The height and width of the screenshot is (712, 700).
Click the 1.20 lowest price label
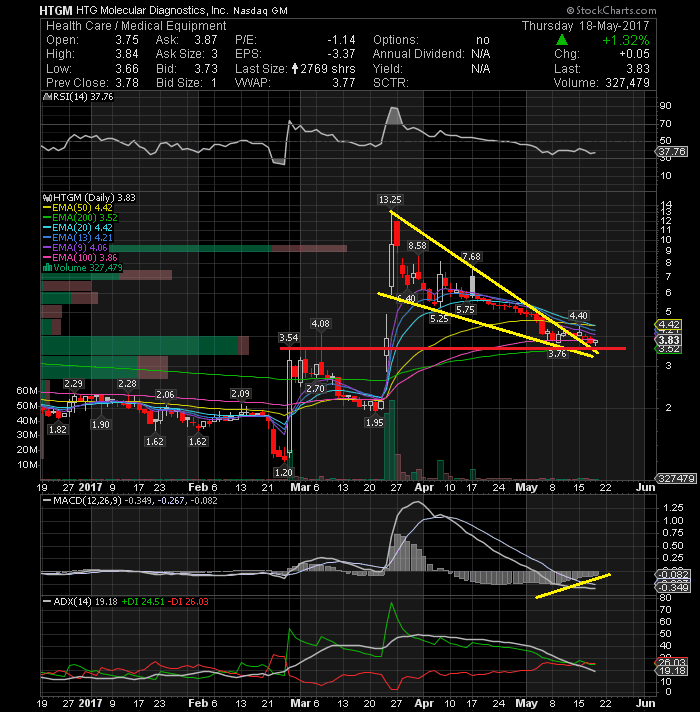click(x=284, y=472)
